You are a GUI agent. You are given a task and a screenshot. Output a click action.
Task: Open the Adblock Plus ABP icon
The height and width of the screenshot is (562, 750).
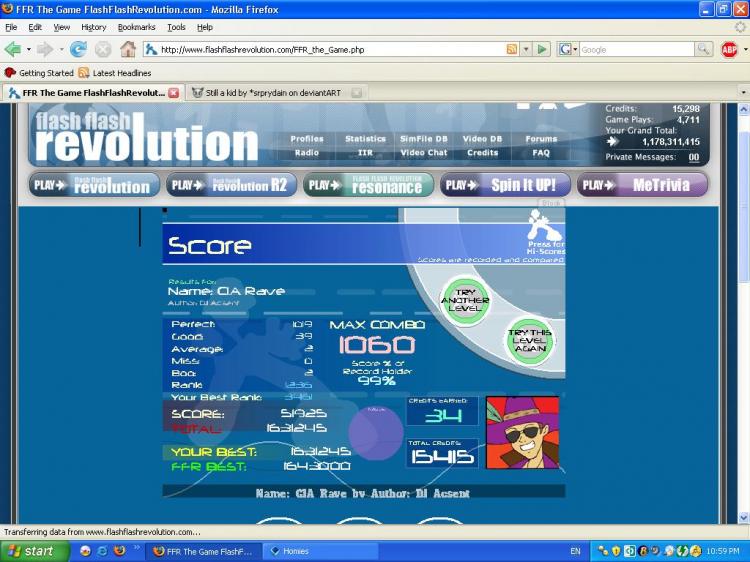[x=729, y=49]
